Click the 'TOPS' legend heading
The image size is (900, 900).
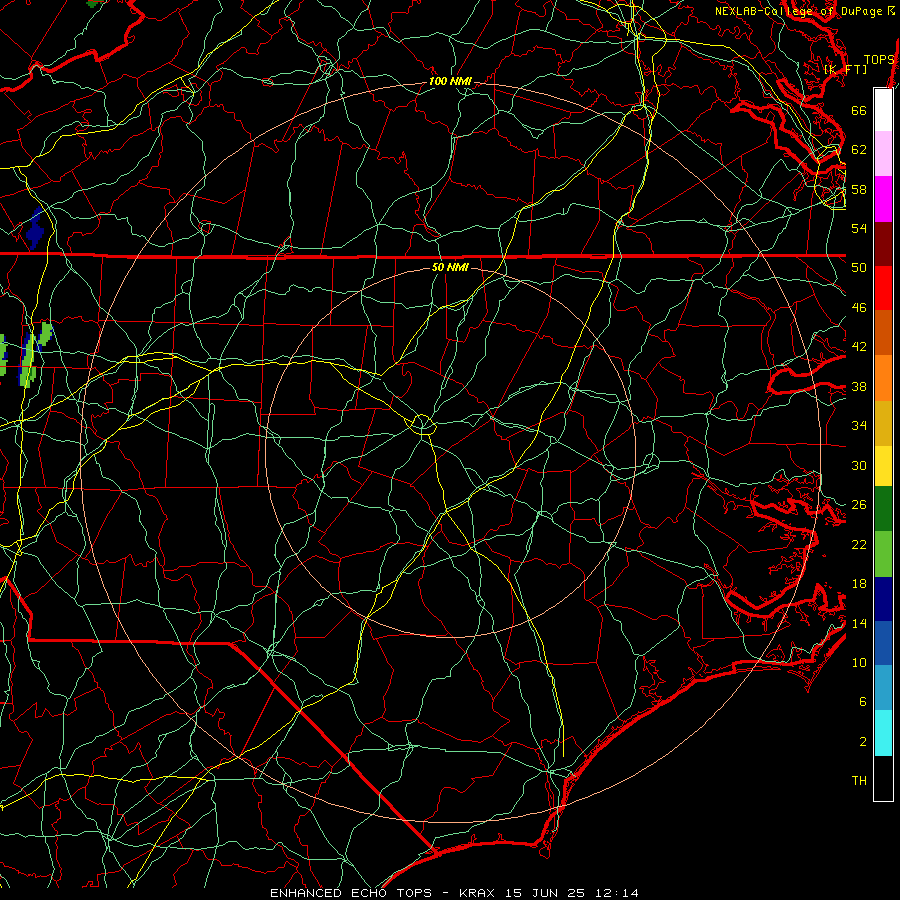879,60
